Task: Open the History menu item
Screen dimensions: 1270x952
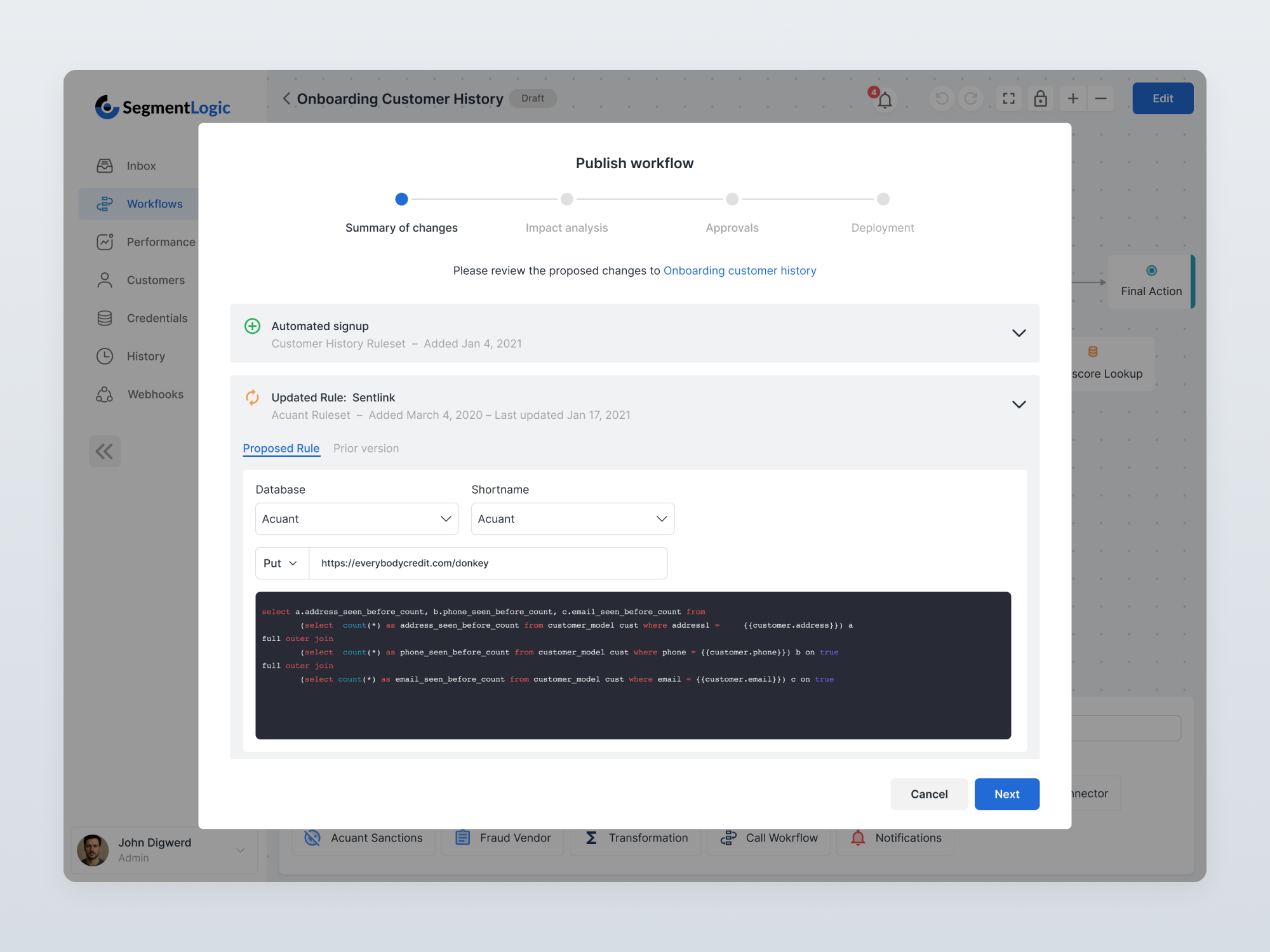Action: [146, 356]
